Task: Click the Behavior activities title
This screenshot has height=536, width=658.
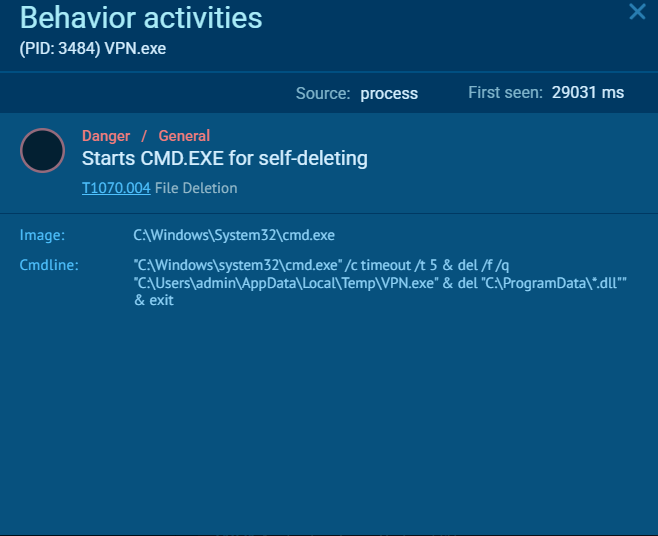Action: [x=141, y=18]
